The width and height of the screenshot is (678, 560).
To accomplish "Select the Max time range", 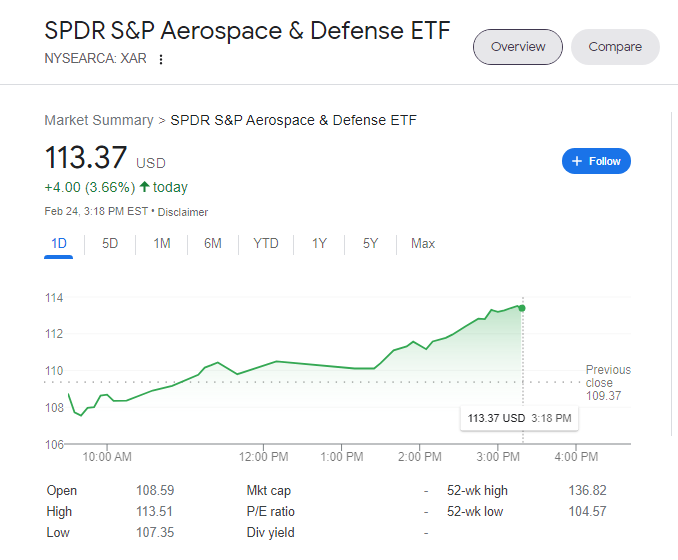I will click(x=423, y=243).
